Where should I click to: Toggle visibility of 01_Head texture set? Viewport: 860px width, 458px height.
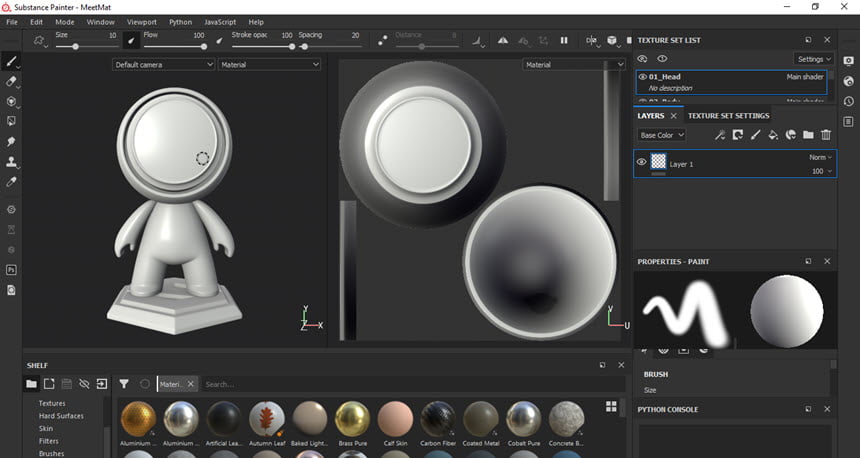pos(642,77)
